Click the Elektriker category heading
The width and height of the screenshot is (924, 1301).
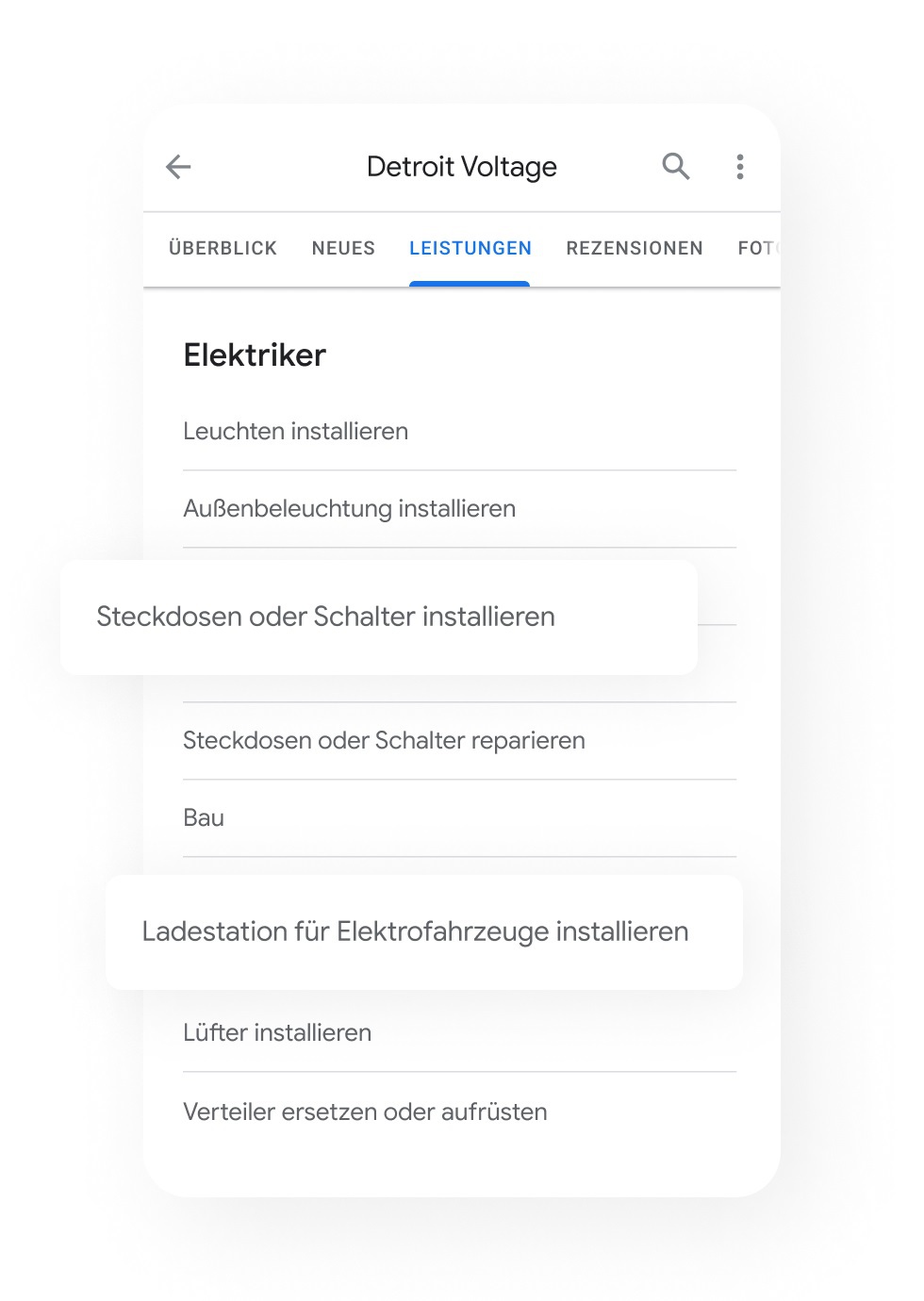255,355
